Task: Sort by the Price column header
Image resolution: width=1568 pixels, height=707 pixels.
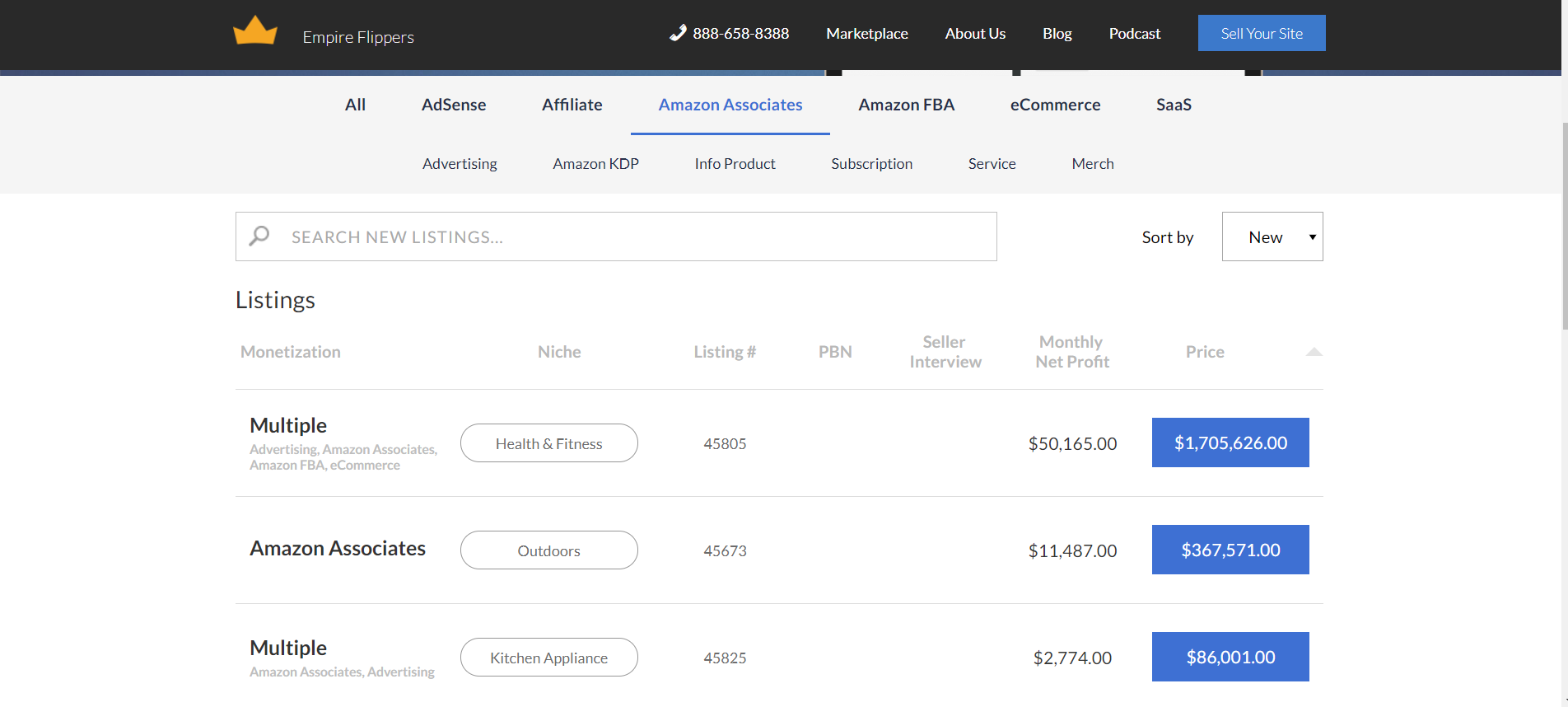Action: [1205, 352]
